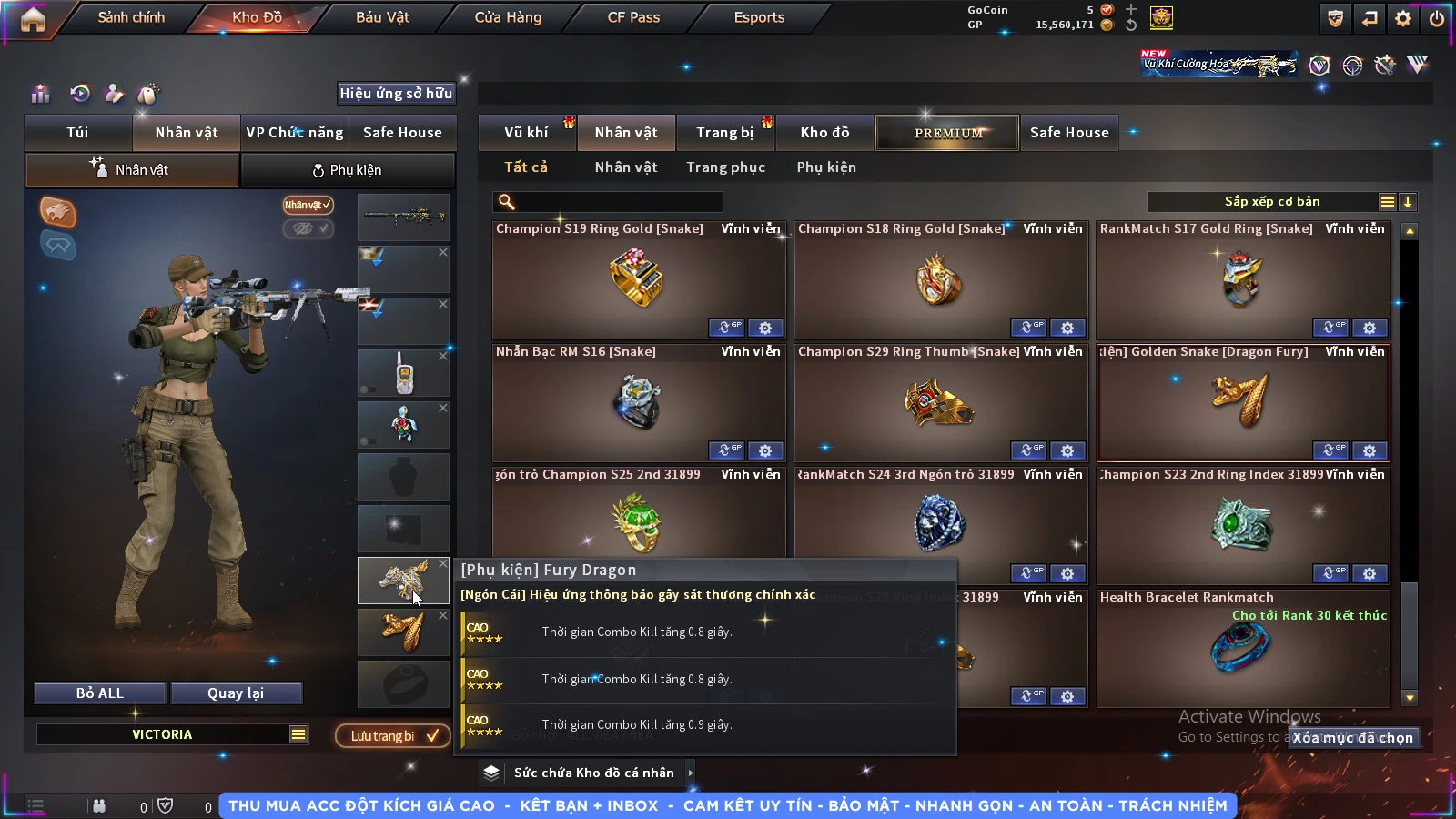Click the Quay lại button
This screenshot has width=1456, height=819.
coord(236,693)
